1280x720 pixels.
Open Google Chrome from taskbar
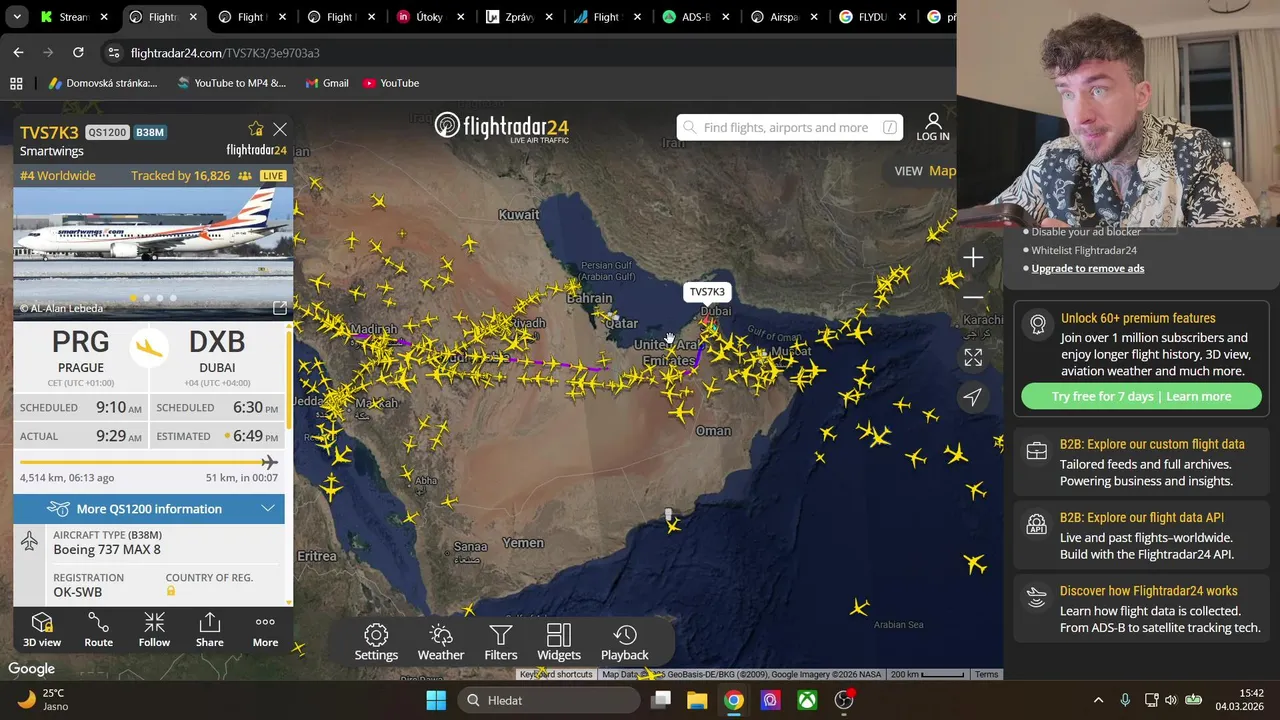pyautogui.click(x=734, y=700)
